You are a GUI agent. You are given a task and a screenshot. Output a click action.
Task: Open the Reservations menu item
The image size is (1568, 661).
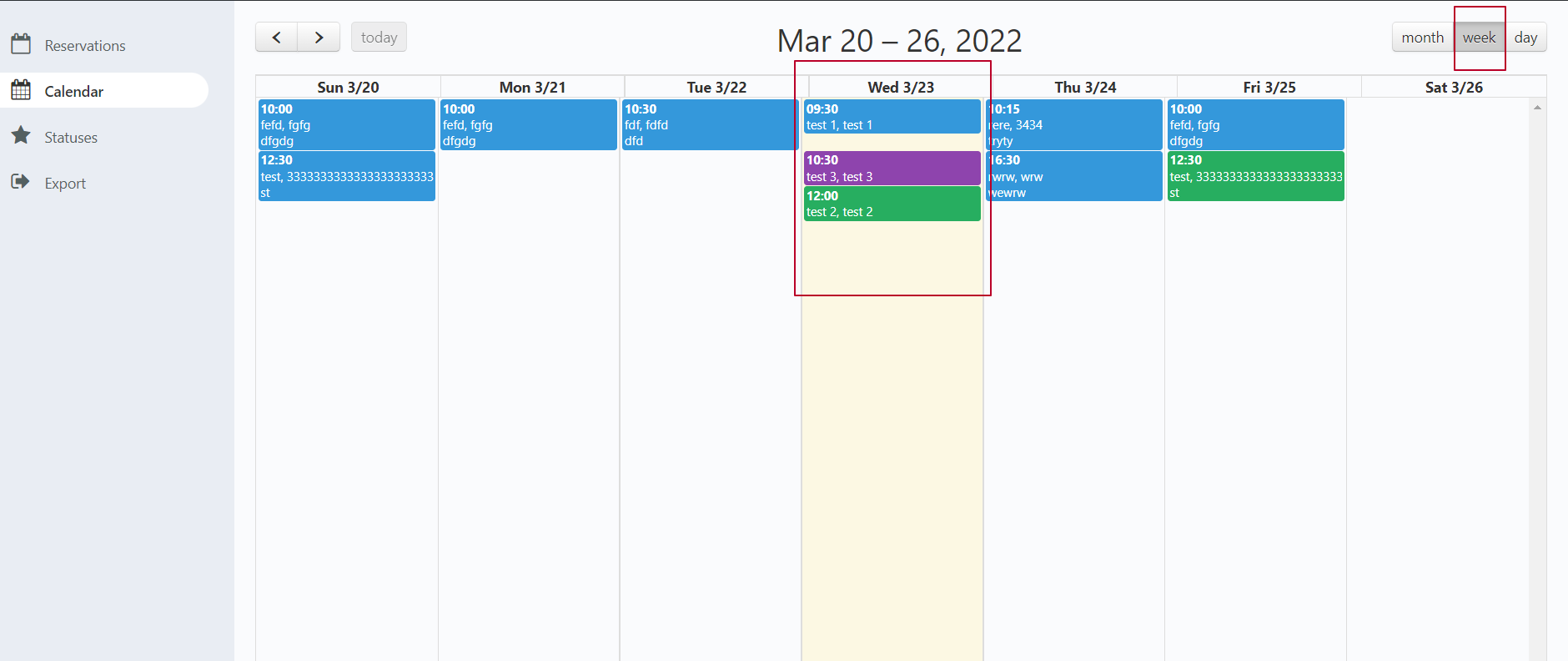85,46
